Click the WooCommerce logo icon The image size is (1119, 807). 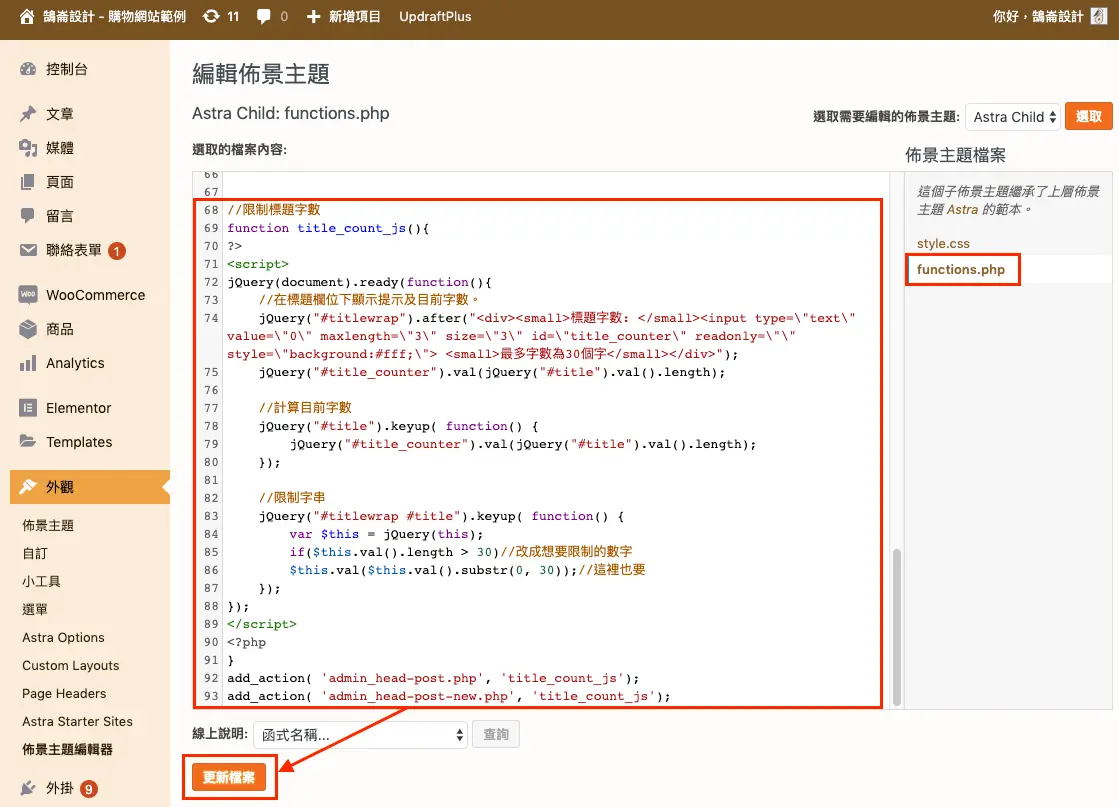coord(28,295)
